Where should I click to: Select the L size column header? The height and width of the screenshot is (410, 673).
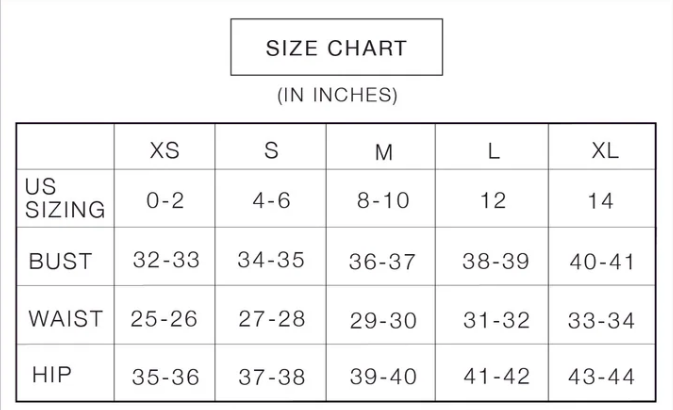click(494, 150)
